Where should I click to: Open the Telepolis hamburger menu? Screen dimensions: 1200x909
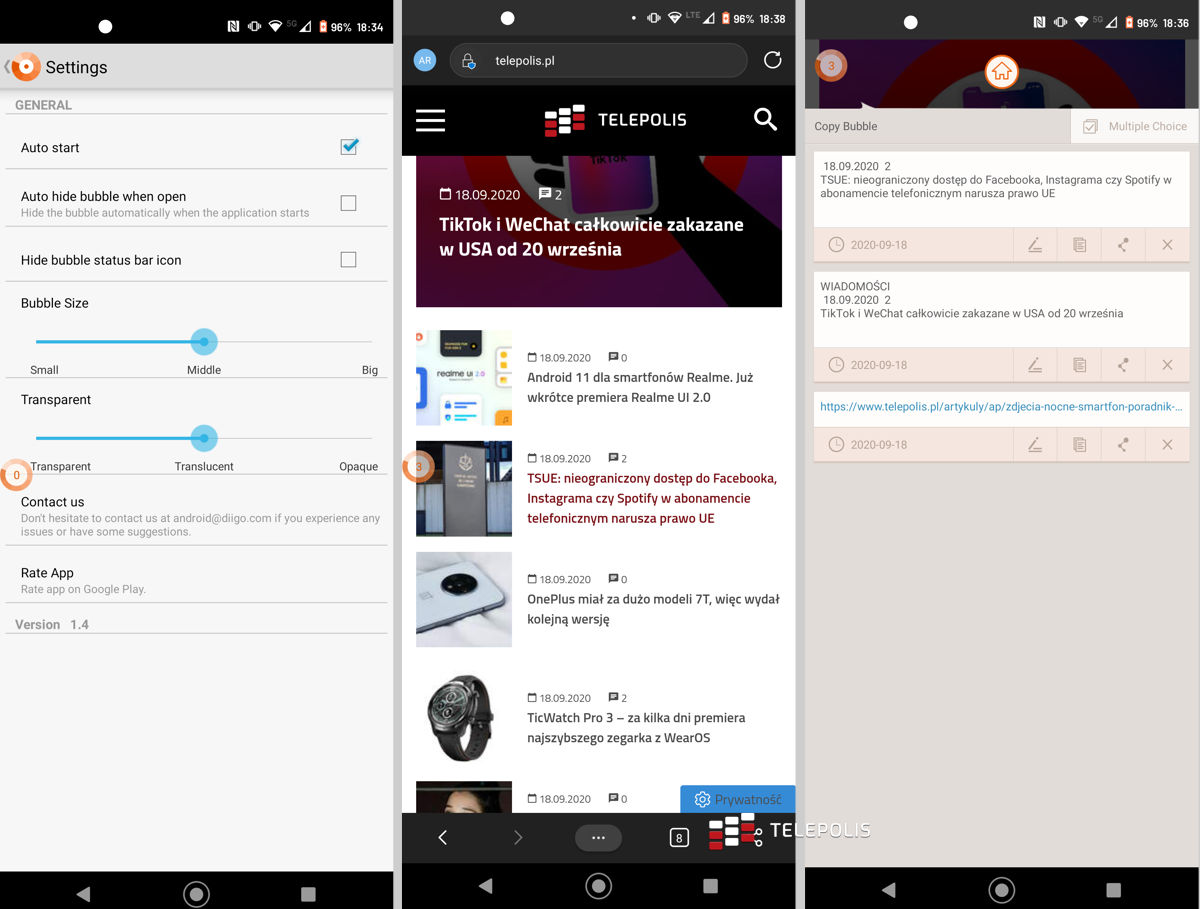(430, 120)
